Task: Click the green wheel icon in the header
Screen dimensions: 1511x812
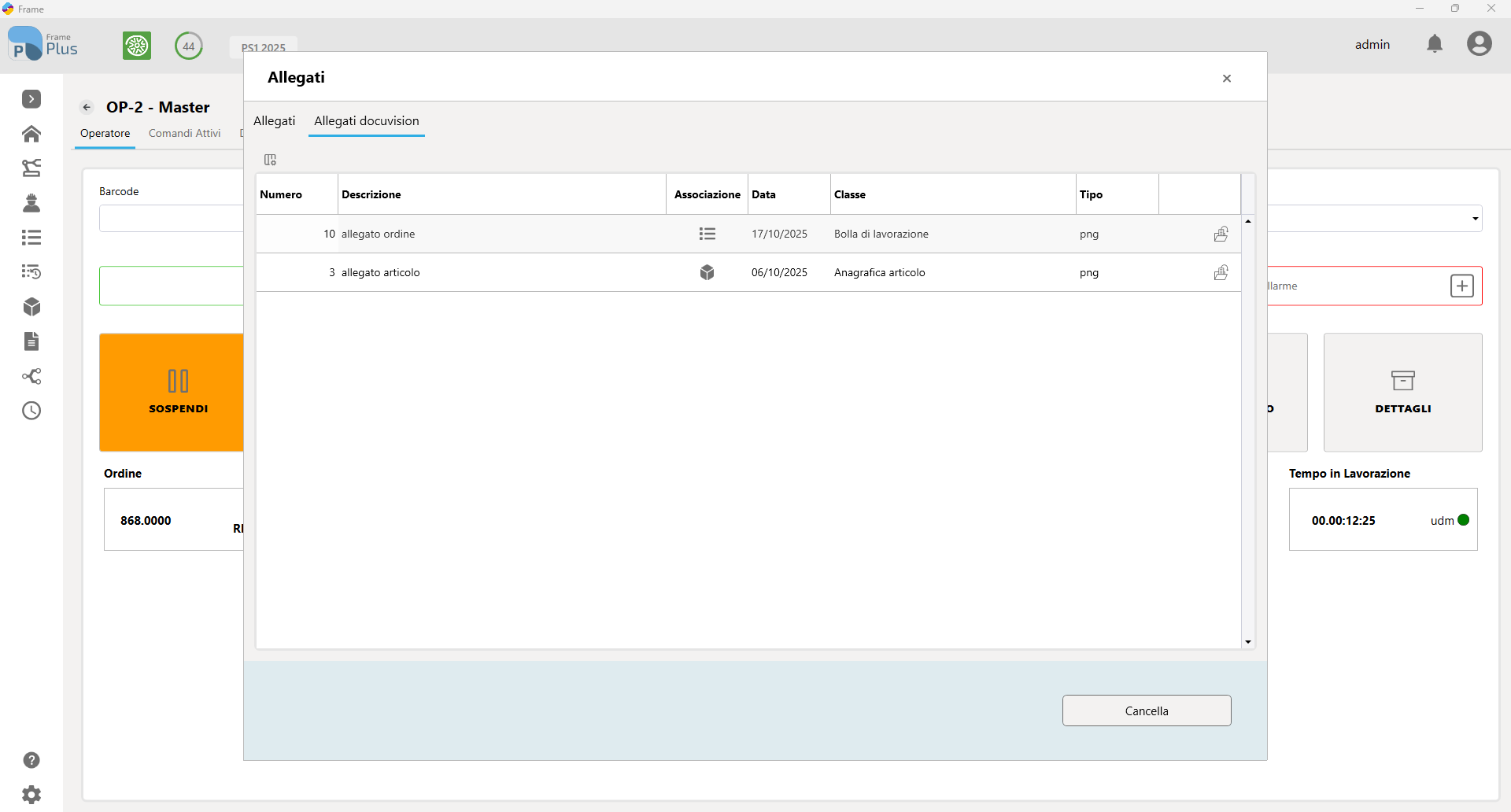Action: click(x=137, y=46)
